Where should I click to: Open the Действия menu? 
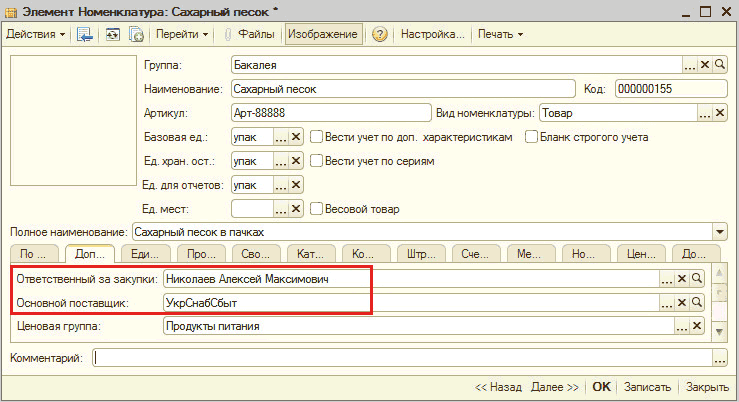click(x=35, y=34)
